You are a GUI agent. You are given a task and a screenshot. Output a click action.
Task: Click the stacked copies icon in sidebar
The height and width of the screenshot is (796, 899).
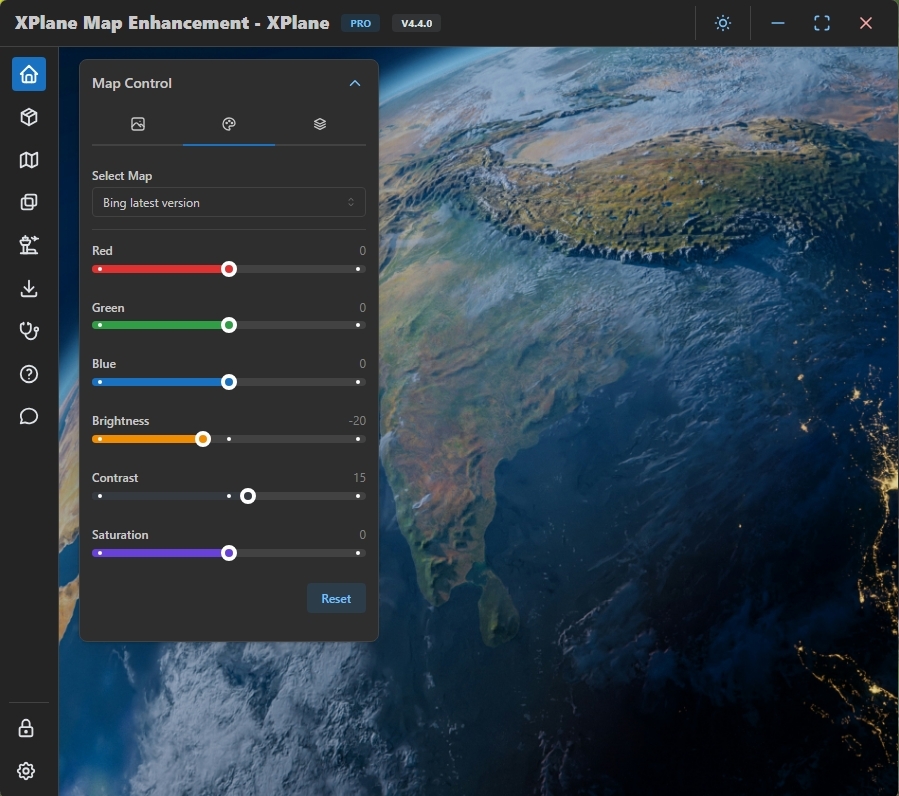29,203
